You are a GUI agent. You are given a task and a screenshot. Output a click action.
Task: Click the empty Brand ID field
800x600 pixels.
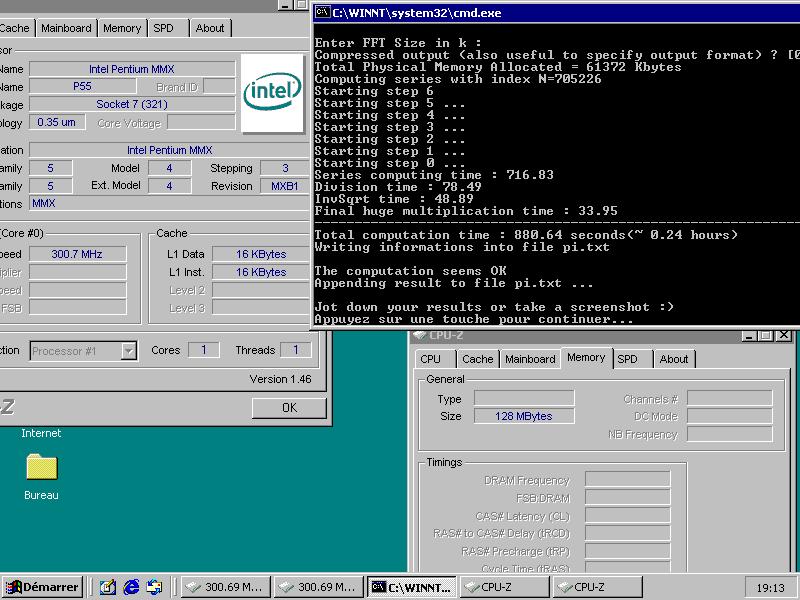click(219, 86)
